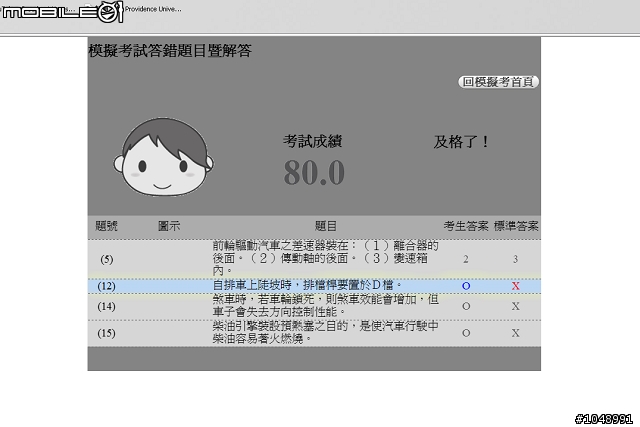This screenshot has height=427, width=640.
Task: Click the 回模擬考首頁 button
Action: point(498,82)
